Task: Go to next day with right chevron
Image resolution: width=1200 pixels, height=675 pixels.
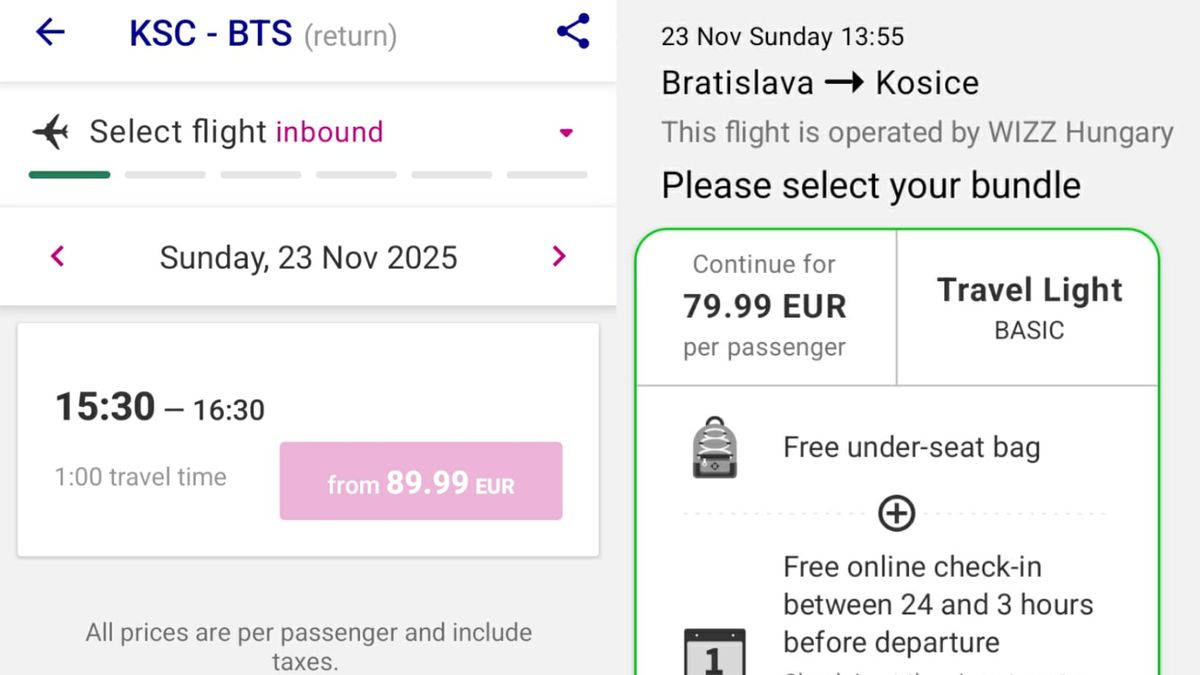Action: click(x=559, y=257)
